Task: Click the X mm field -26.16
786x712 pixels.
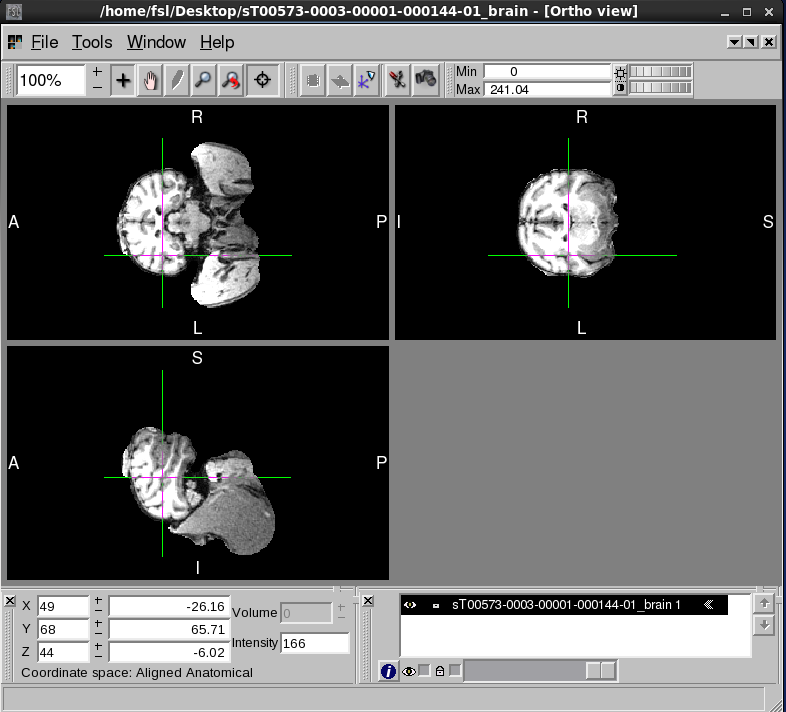Action: pos(169,606)
